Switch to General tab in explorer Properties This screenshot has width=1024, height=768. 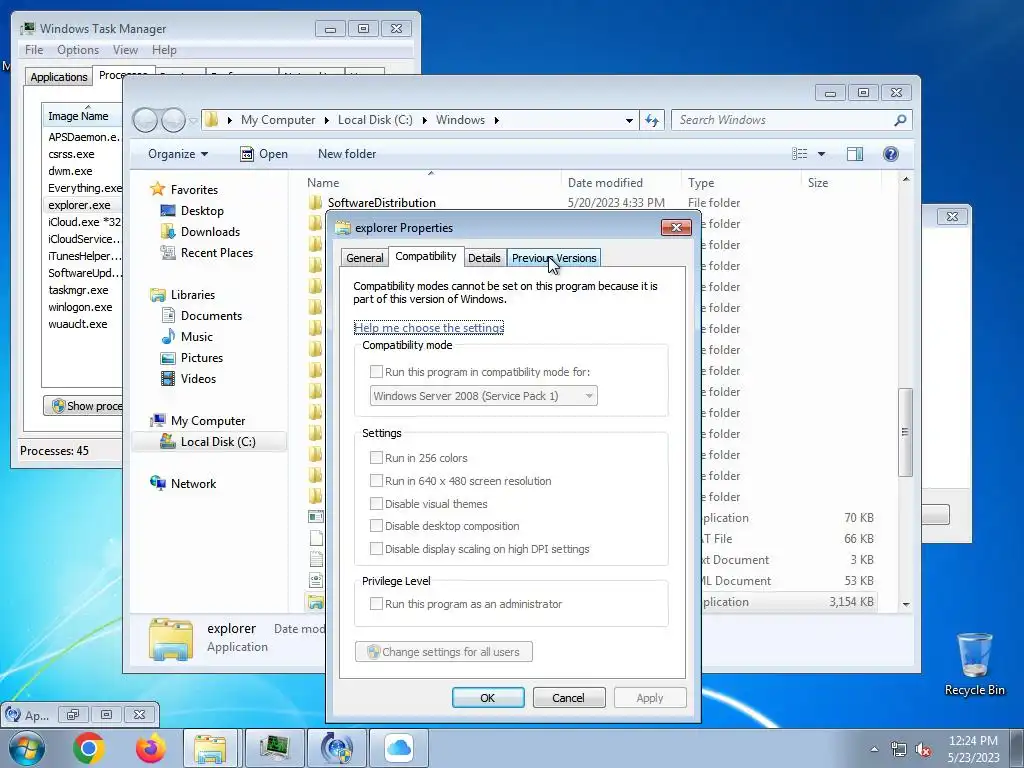click(x=364, y=258)
